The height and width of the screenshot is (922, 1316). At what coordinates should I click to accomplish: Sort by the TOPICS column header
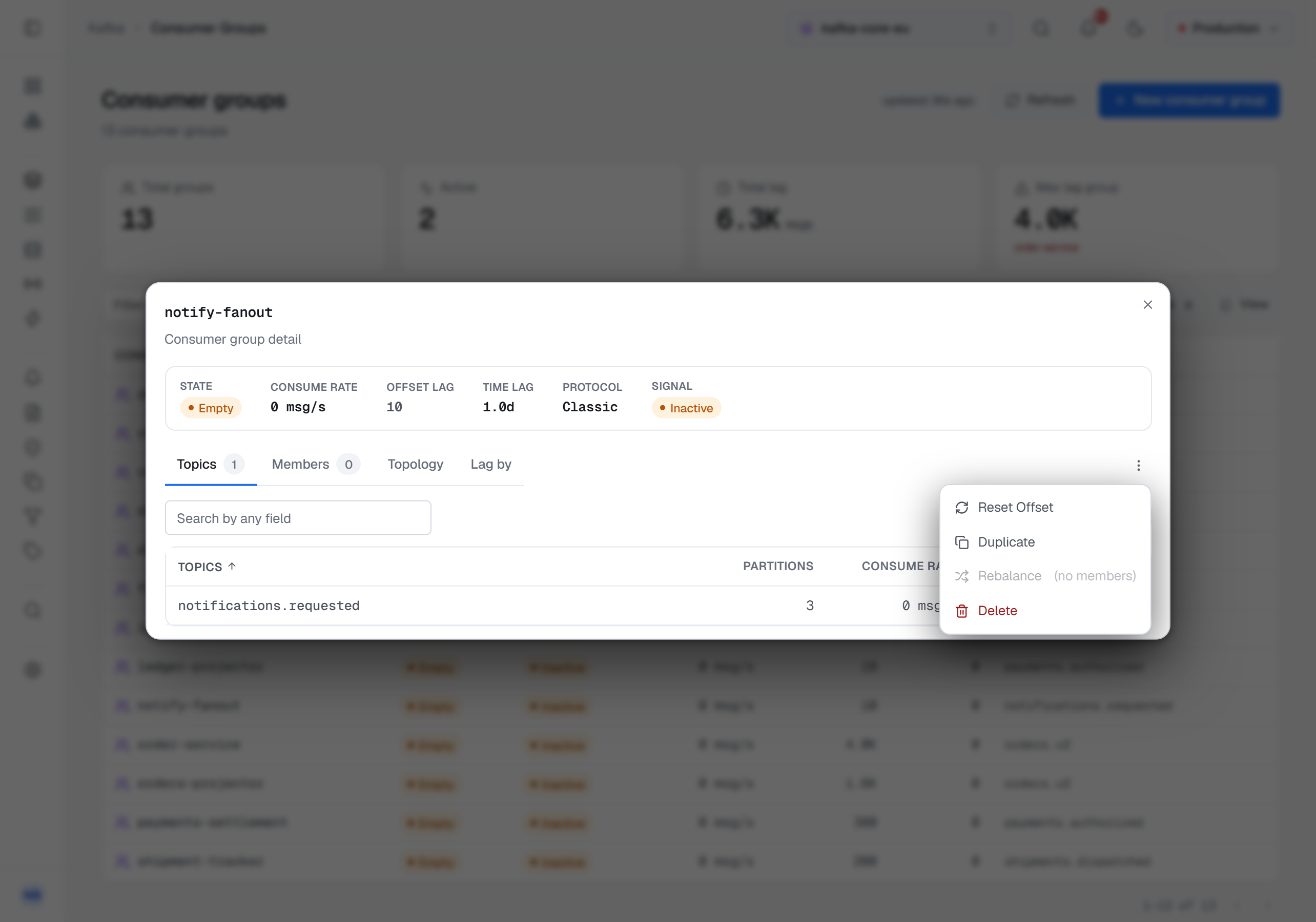(207, 567)
